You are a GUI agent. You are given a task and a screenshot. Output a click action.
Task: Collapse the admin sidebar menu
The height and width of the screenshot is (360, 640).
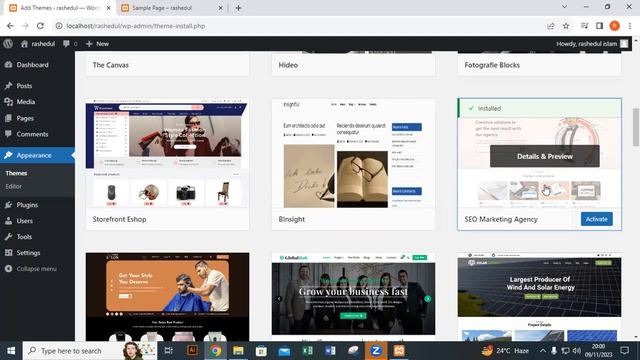(36, 269)
